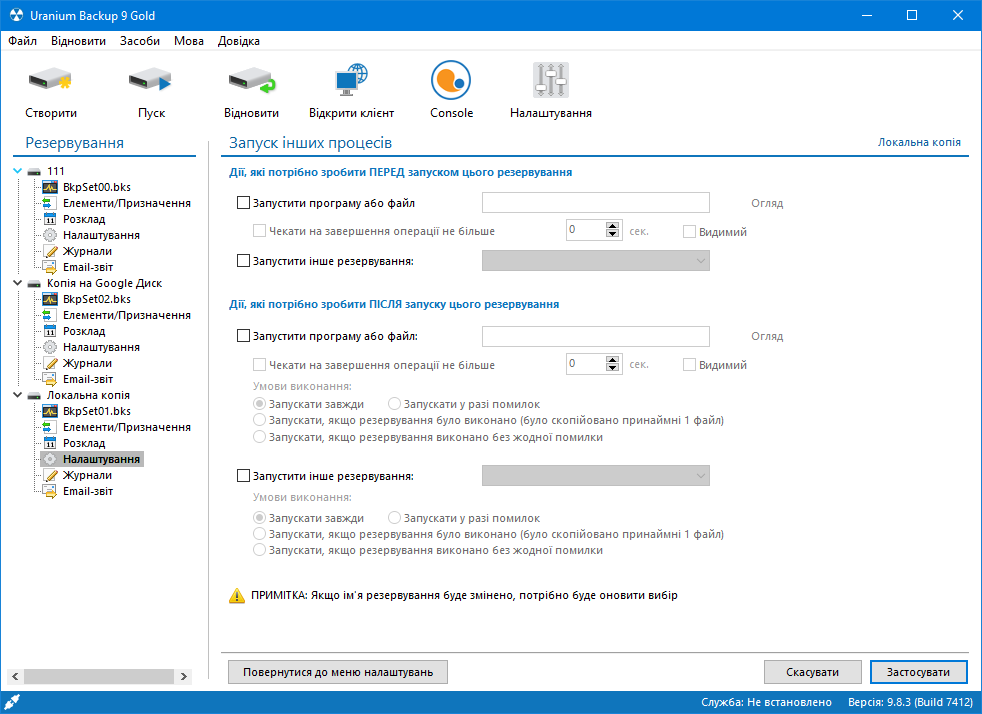This screenshot has width=982, height=714.
Task: Select the BkpSet02.bks monitor icon
Action: pyautogui.click(x=50, y=299)
